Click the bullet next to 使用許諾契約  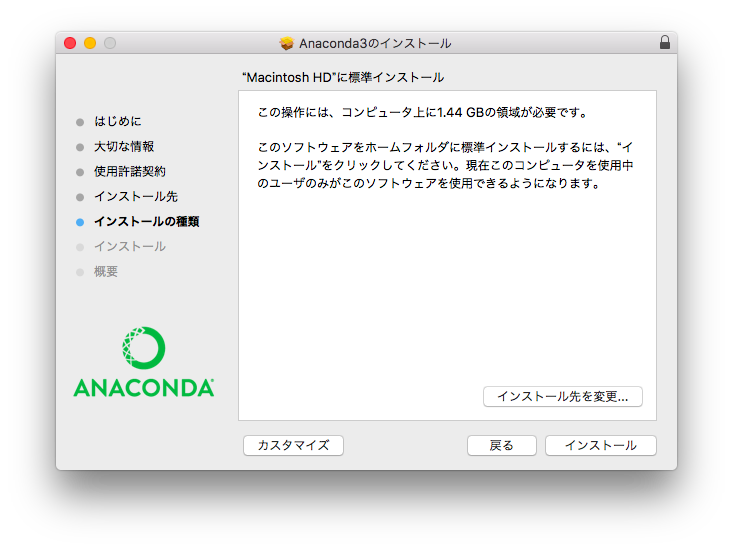[80, 172]
